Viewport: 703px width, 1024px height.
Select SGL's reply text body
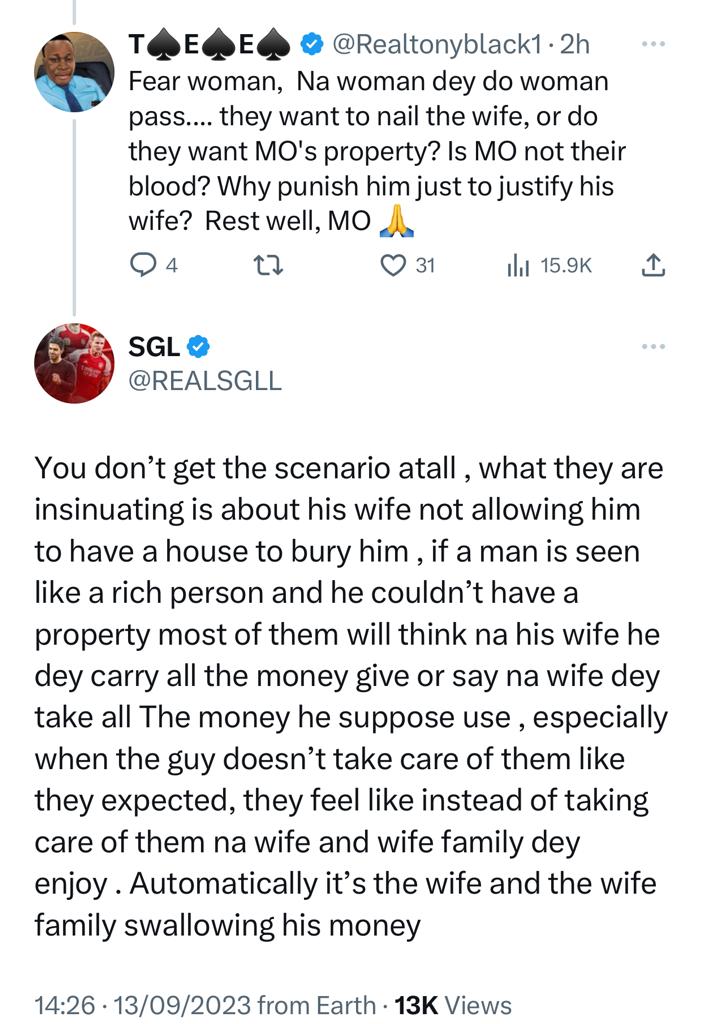point(351,697)
